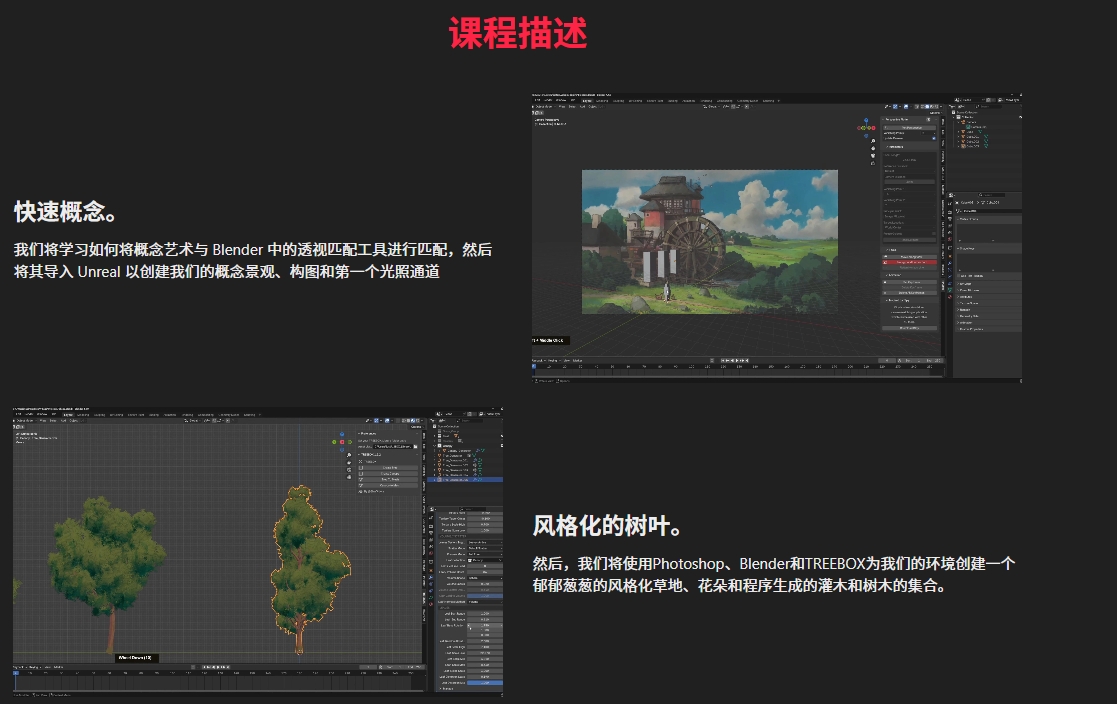Image resolution: width=1117 pixels, height=704 pixels.
Task: Open the Blender stylized trees screenshot
Action: [258, 552]
